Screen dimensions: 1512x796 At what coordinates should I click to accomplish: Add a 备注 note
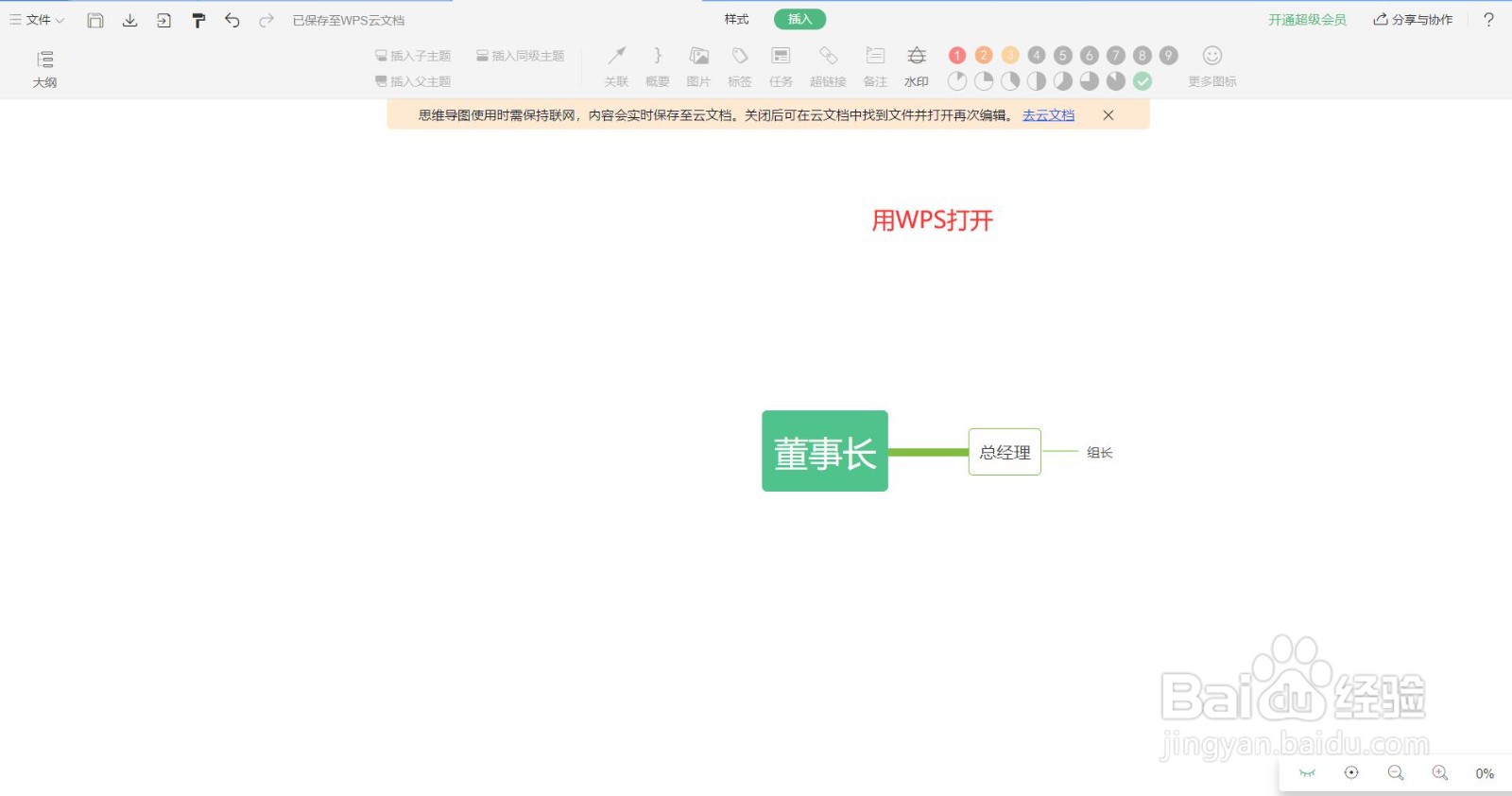(x=875, y=67)
